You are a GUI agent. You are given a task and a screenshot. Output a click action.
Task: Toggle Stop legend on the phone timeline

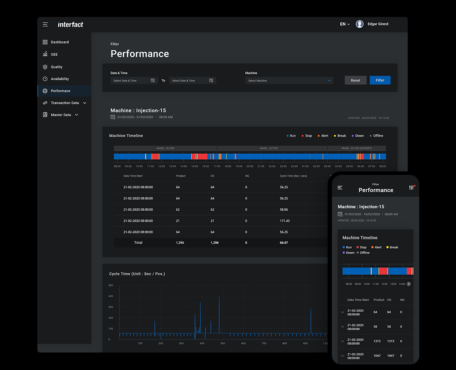pyautogui.click(x=361, y=247)
